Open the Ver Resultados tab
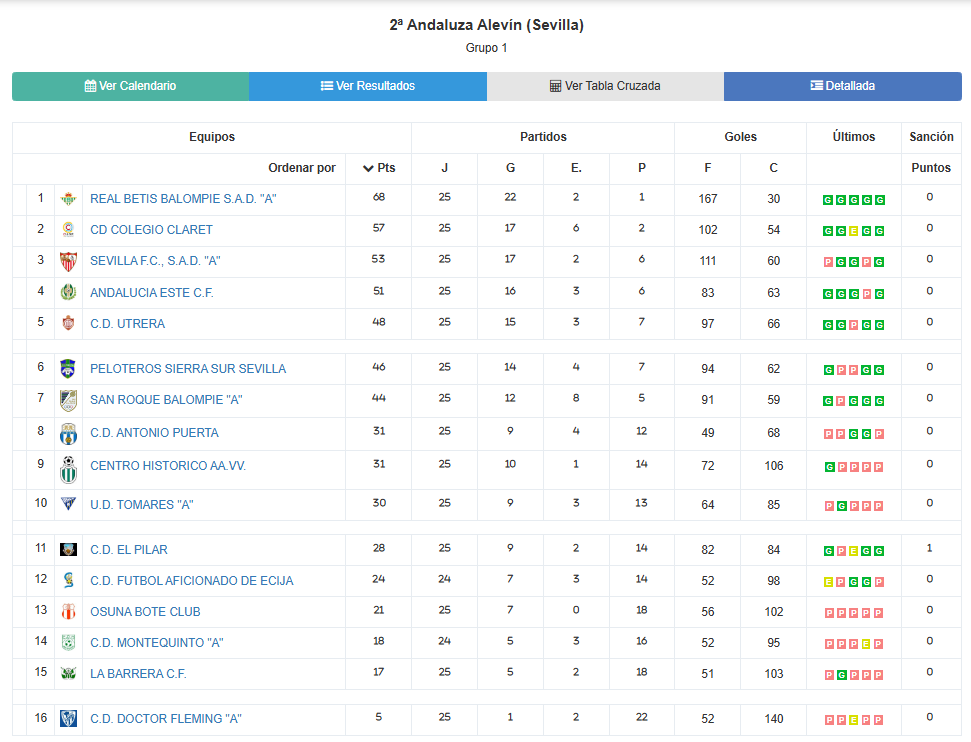The image size is (971, 742). (x=368, y=86)
